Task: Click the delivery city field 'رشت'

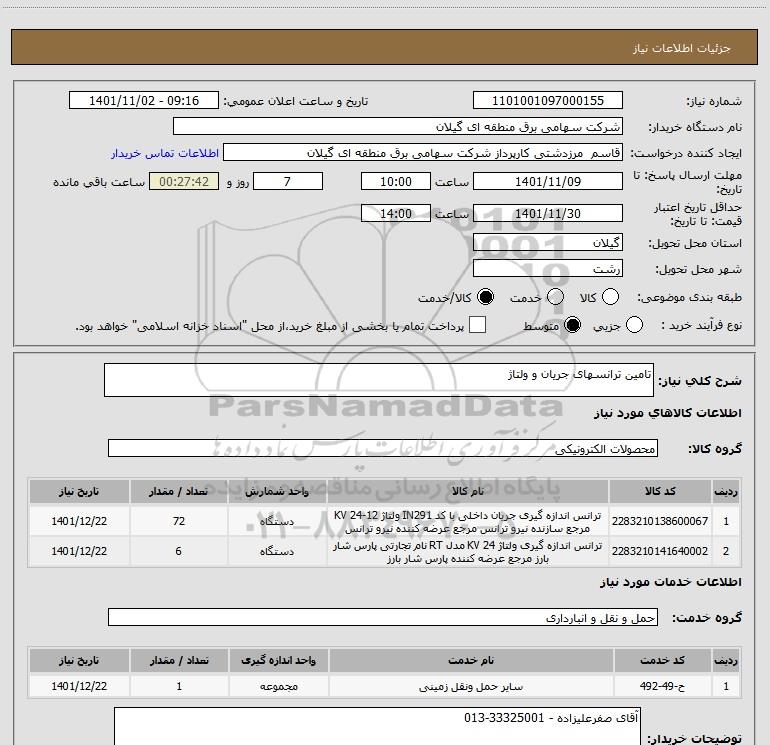Action: (x=548, y=269)
